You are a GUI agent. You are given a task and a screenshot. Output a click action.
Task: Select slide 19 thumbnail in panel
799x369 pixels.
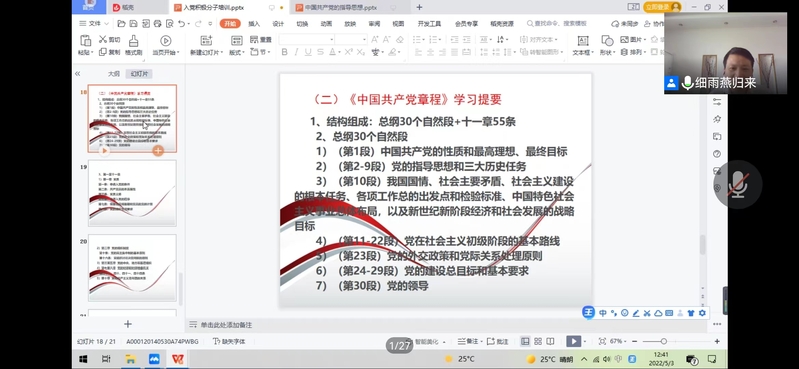pos(132,193)
